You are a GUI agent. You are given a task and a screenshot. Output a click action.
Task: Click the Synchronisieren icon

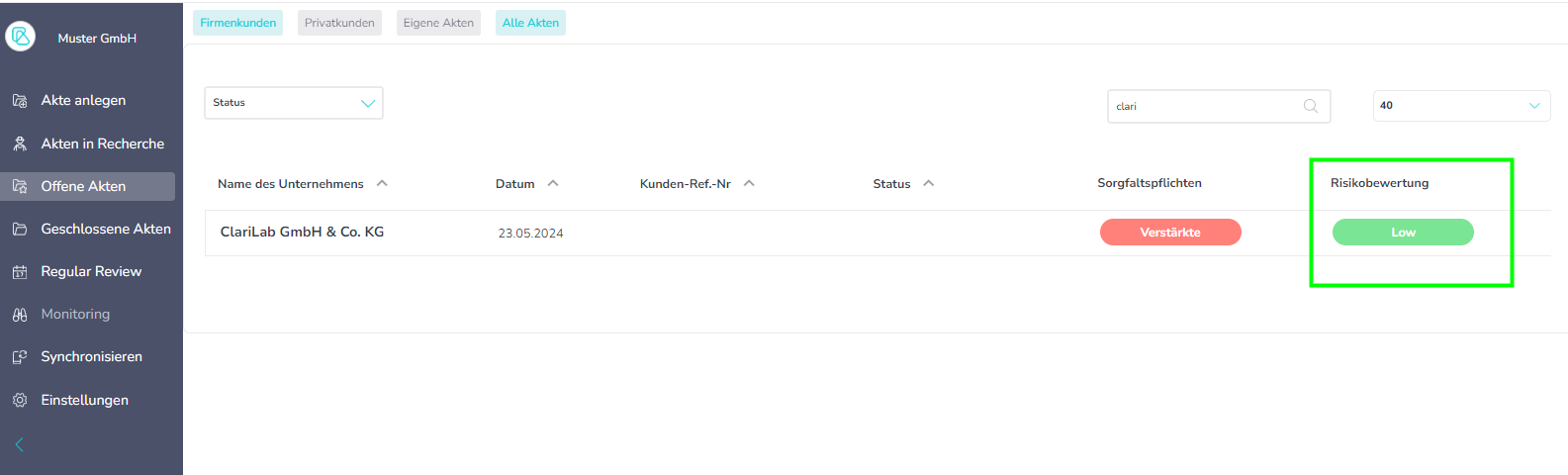pos(20,357)
